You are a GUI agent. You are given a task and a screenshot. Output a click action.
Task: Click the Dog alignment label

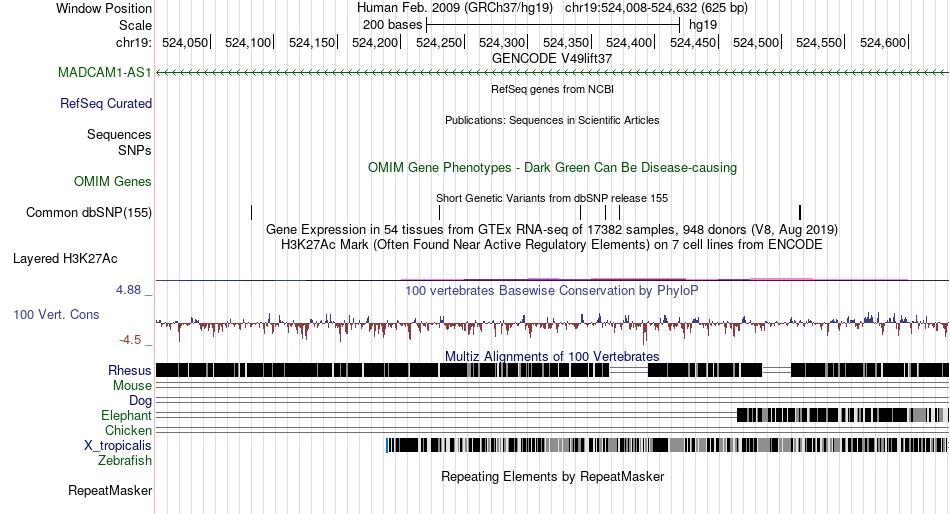tap(141, 401)
